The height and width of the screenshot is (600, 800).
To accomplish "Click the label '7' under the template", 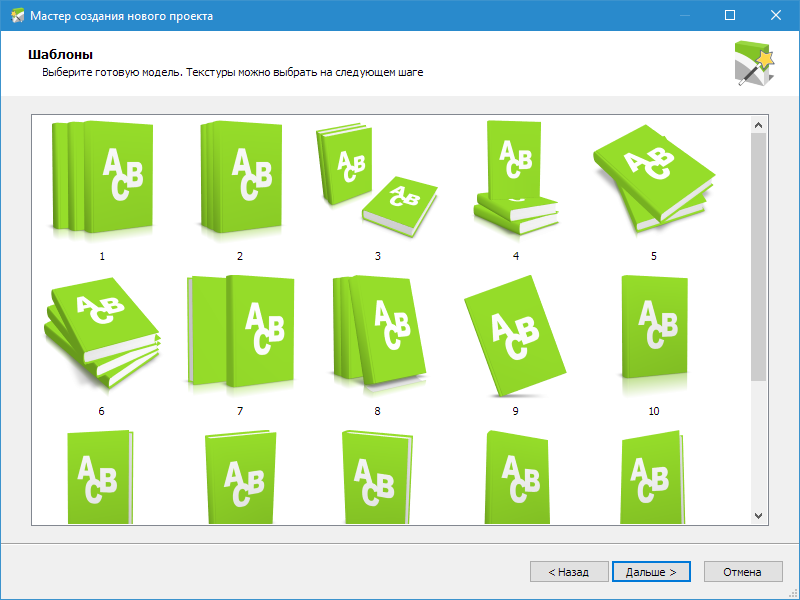I will click(x=240, y=411).
